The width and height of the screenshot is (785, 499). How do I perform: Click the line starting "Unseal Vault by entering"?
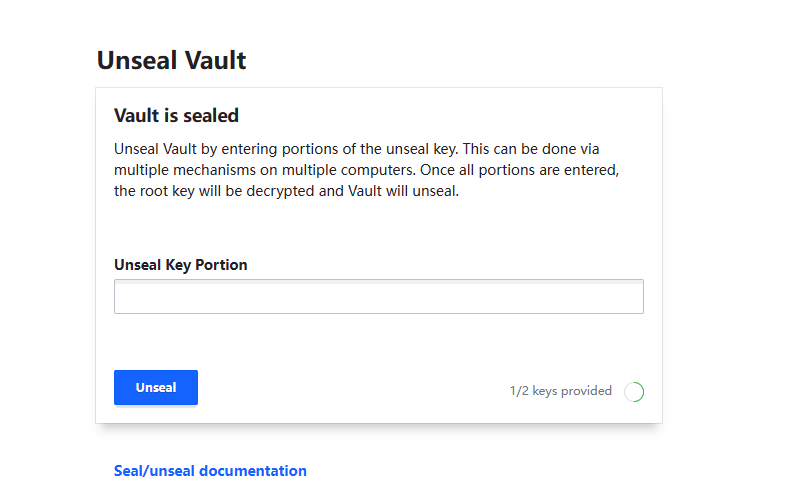[x=356, y=149]
